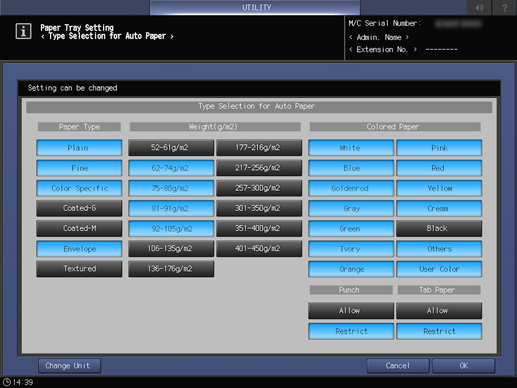The width and height of the screenshot is (517, 388).
Task: Open the UTILITY tab at top
Action: pyautogui.click(x=255, y=7)
